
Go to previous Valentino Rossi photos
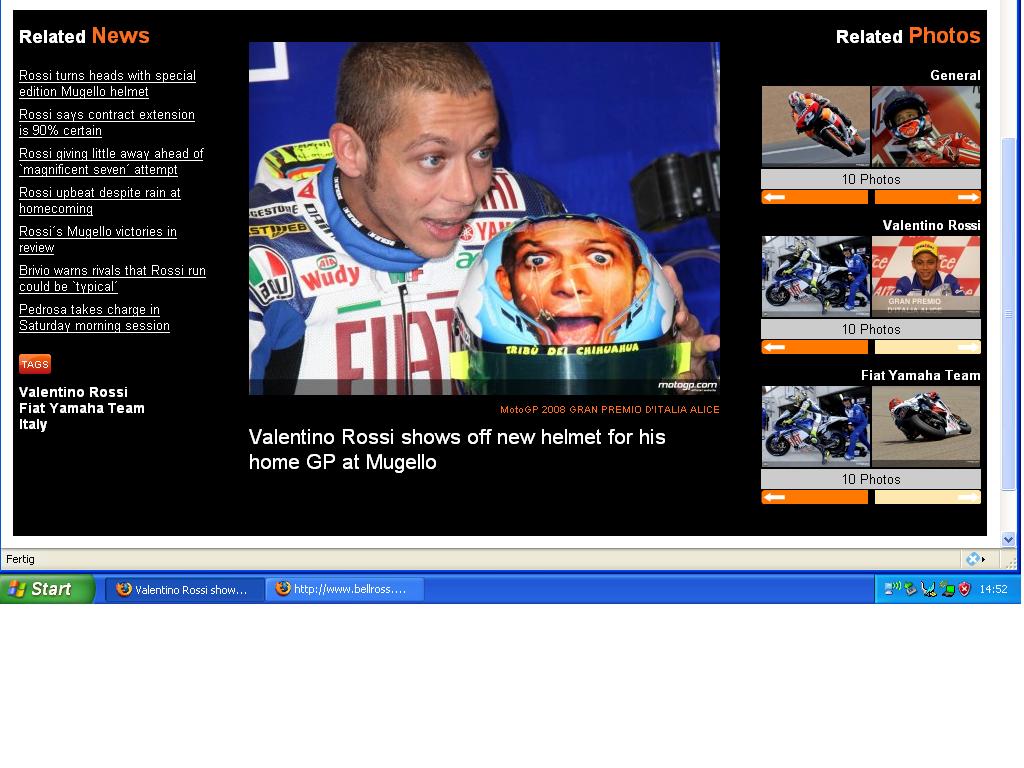pyautogui.click(x=814, y=347)
